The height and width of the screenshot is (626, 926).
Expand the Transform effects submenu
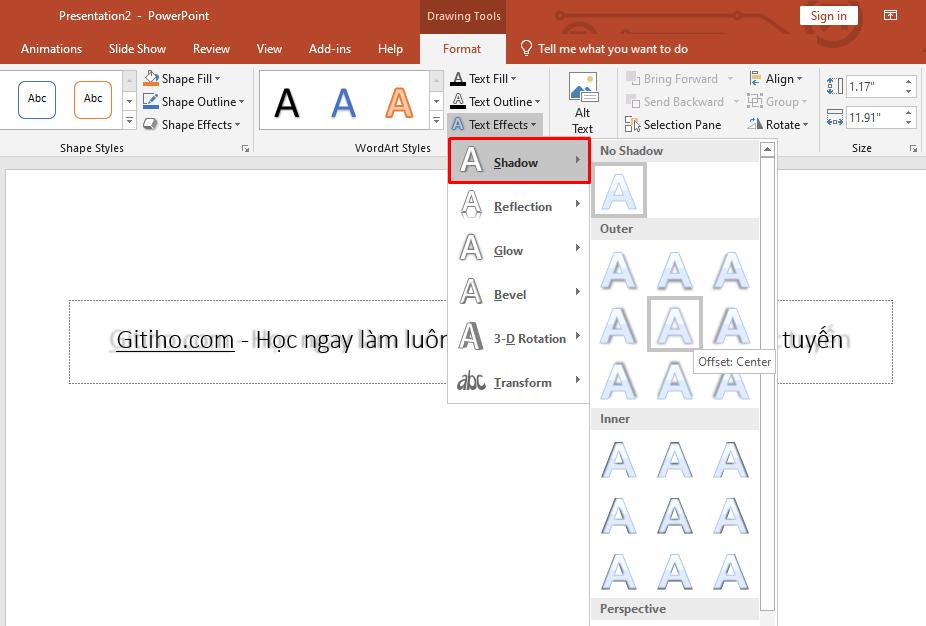tap(522, 382)
